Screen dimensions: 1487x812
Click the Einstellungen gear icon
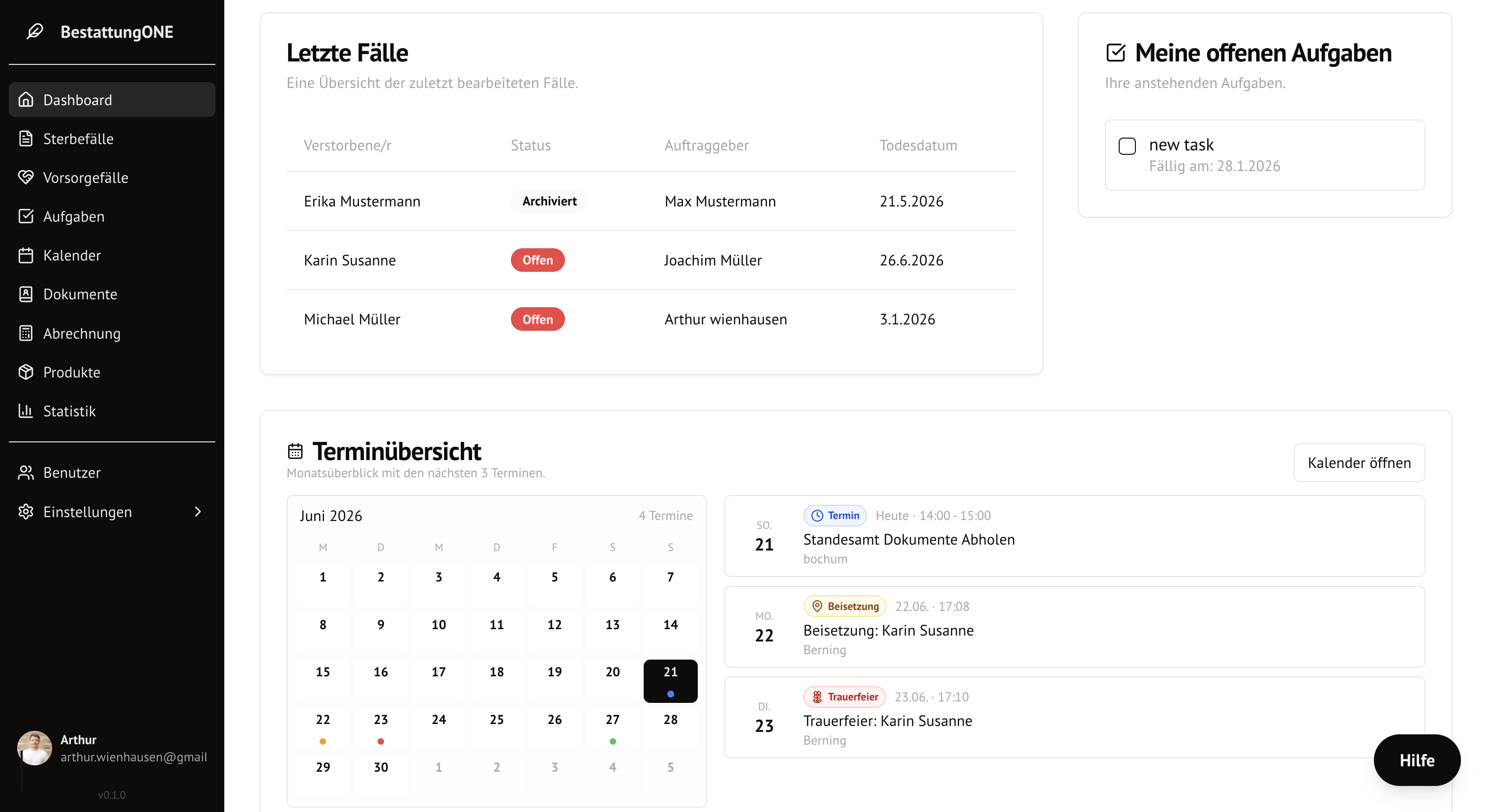click(26, 511)
